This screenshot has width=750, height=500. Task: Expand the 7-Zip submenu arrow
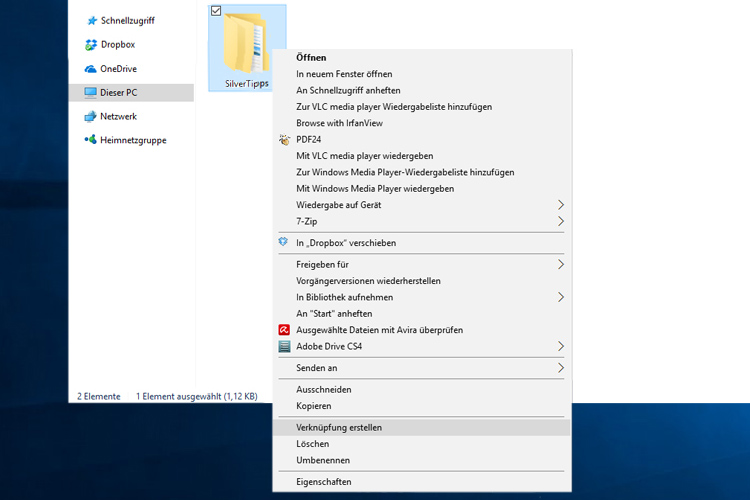click(561, 221)
